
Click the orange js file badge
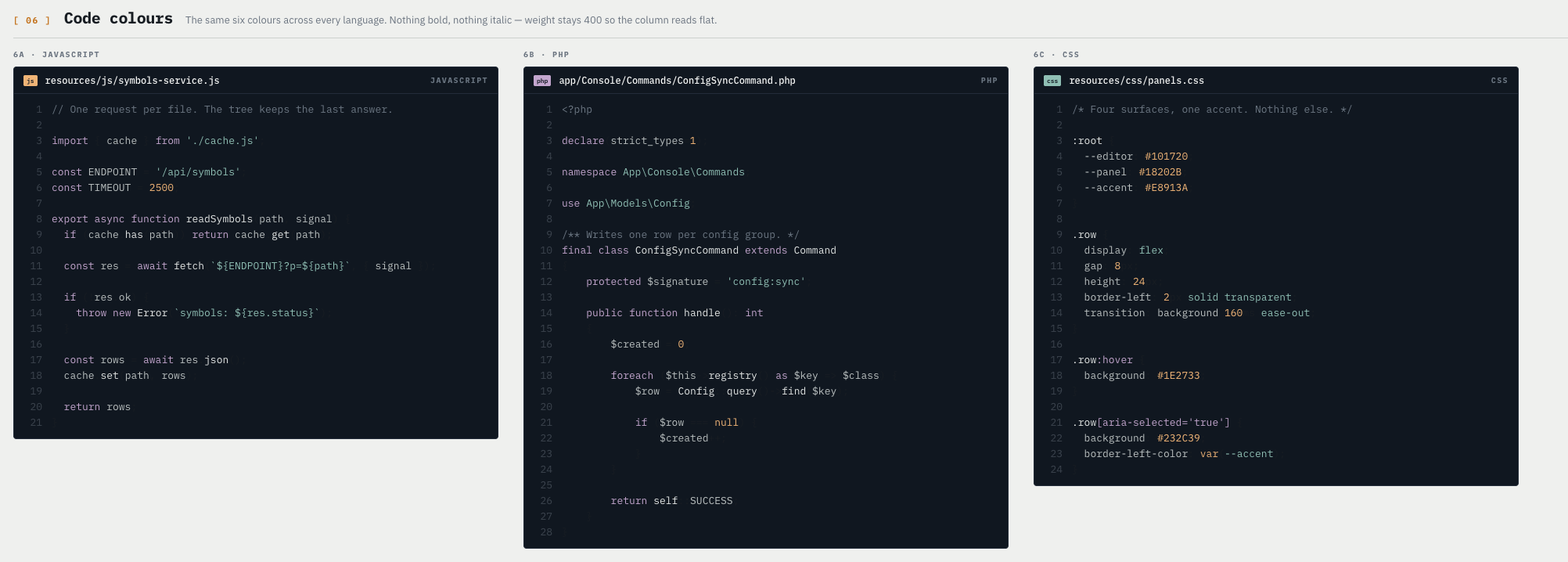(x=31, y=81)
